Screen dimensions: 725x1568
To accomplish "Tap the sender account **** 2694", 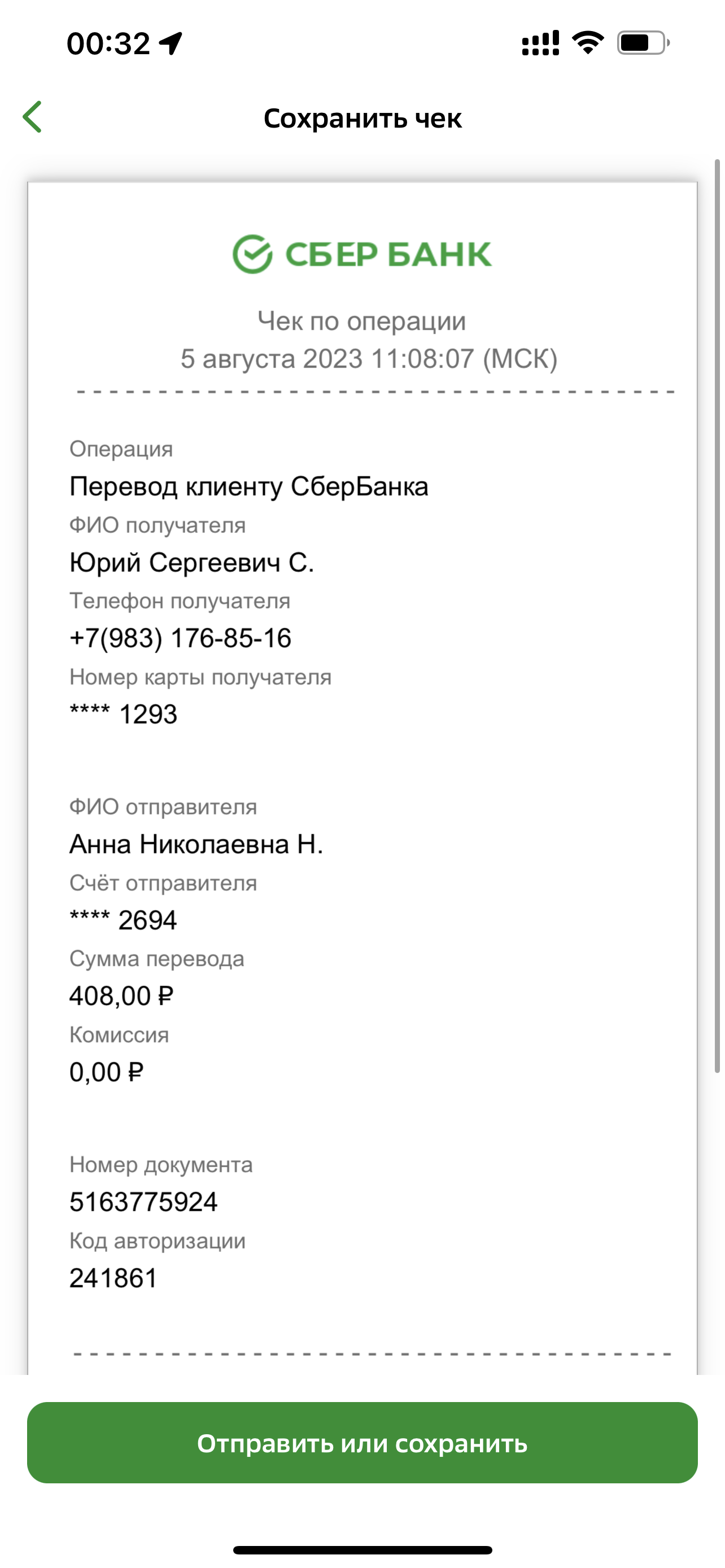I will (x=123, y=919).
